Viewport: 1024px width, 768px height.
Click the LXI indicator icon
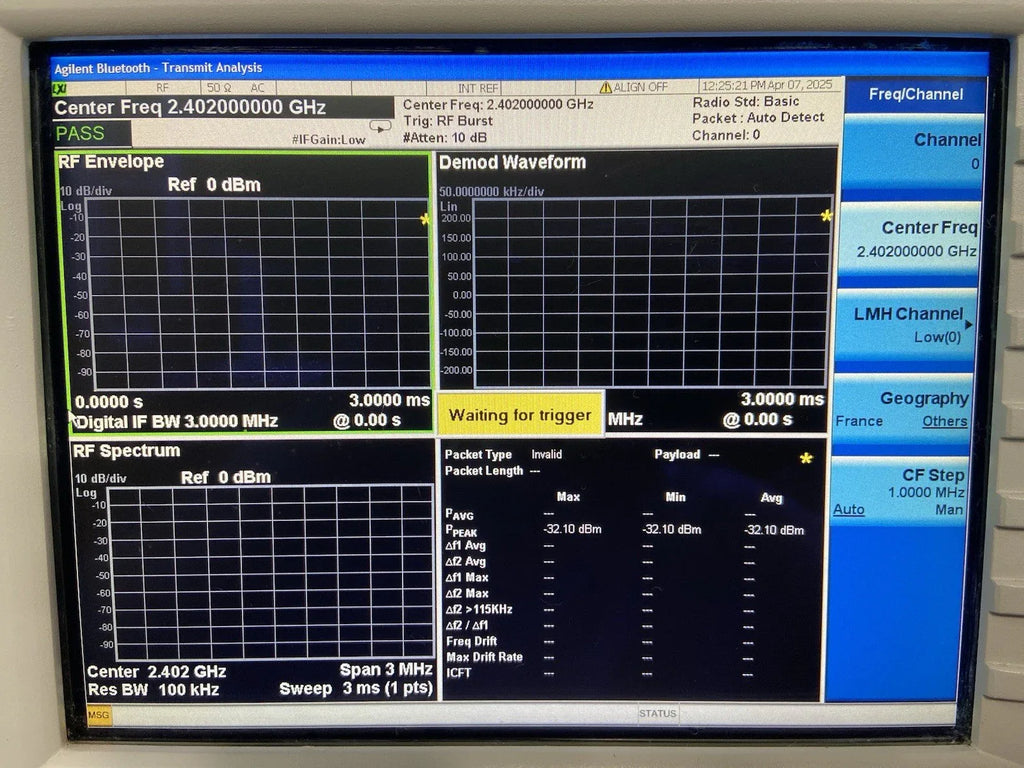[x=59, y=88]
